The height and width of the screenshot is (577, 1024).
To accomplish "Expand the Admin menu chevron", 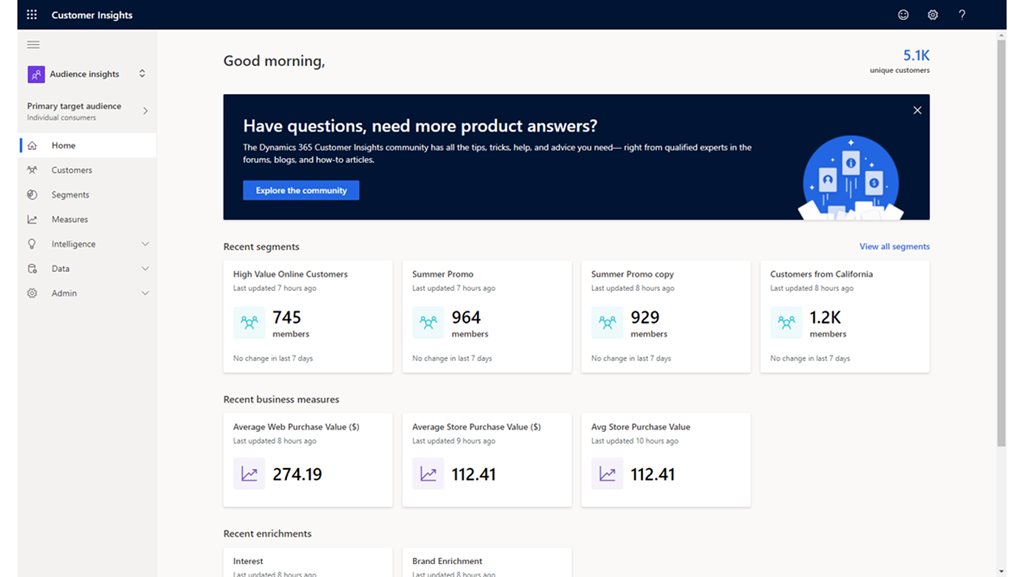I will (x=145, y=293).
